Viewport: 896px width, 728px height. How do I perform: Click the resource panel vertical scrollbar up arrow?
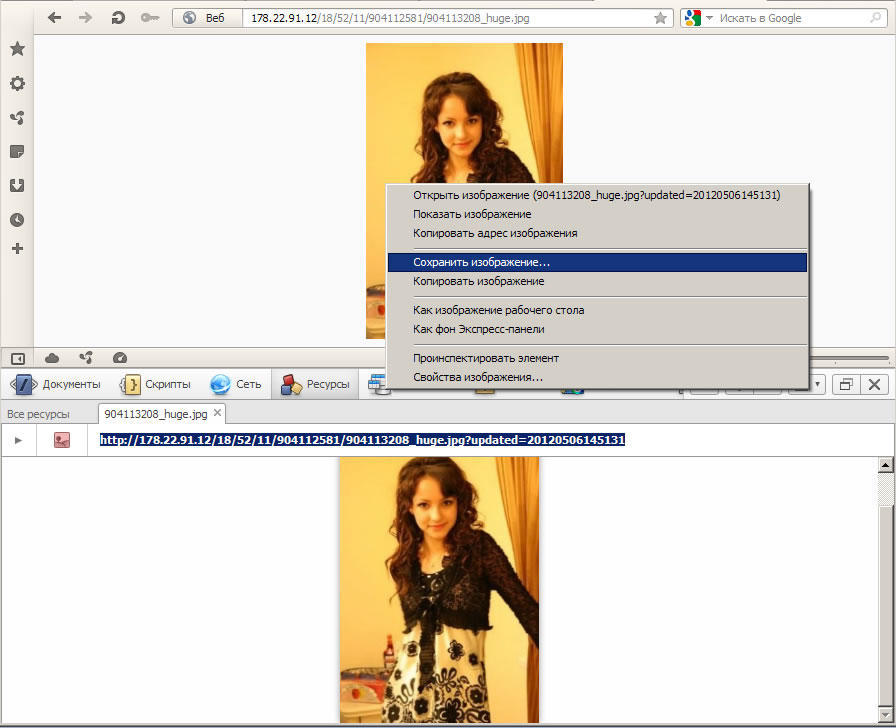tap(885, 465)
